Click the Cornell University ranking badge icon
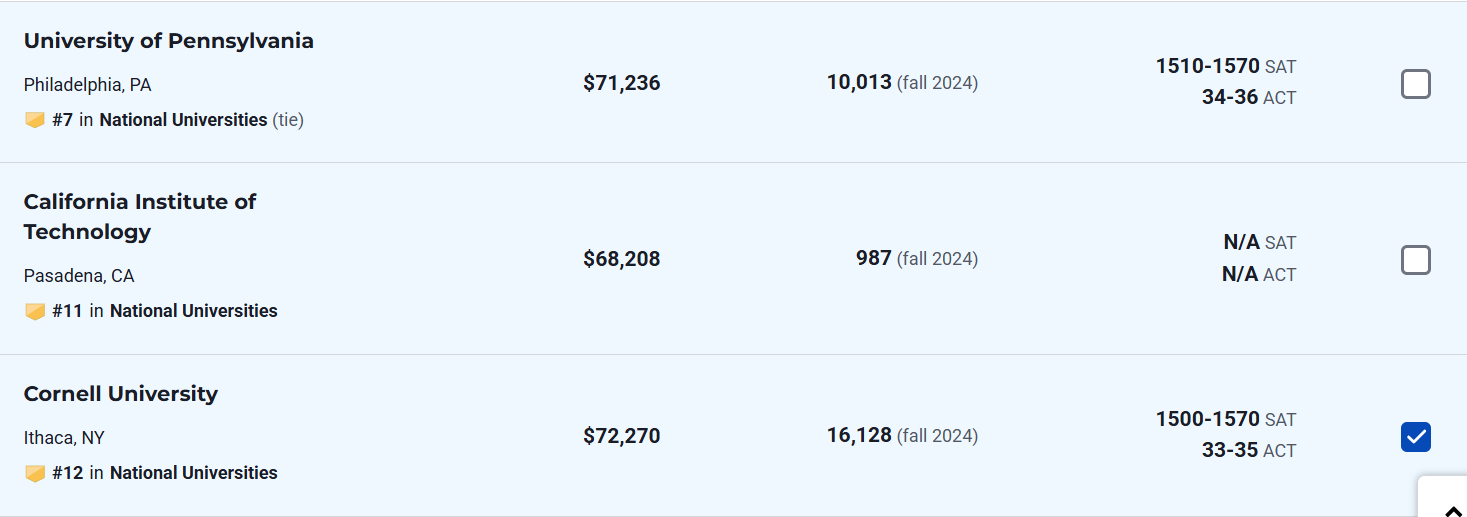Screen dimensions: 1467x517 pos(35,473)
